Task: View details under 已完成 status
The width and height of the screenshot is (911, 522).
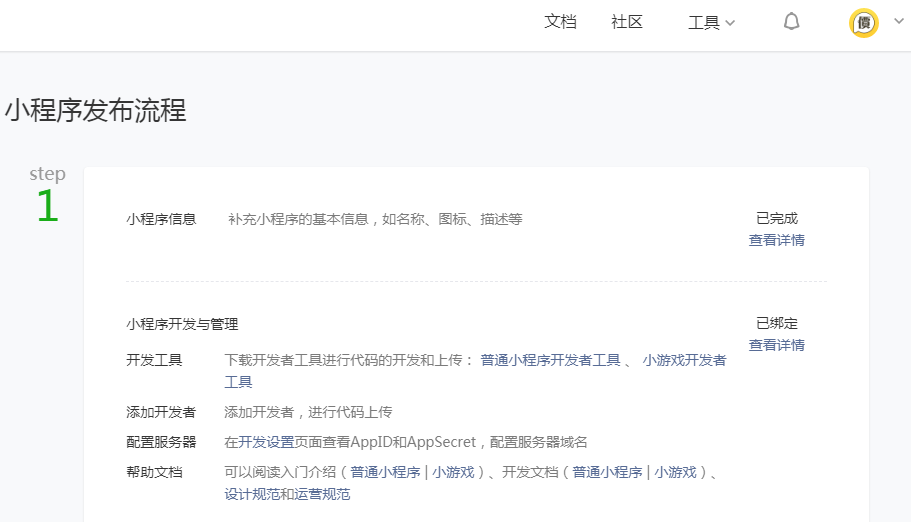Action: (x=776, y=240)
